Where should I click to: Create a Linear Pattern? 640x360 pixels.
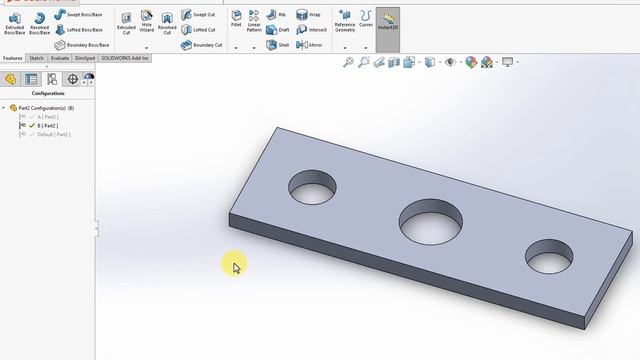(254, 21)
